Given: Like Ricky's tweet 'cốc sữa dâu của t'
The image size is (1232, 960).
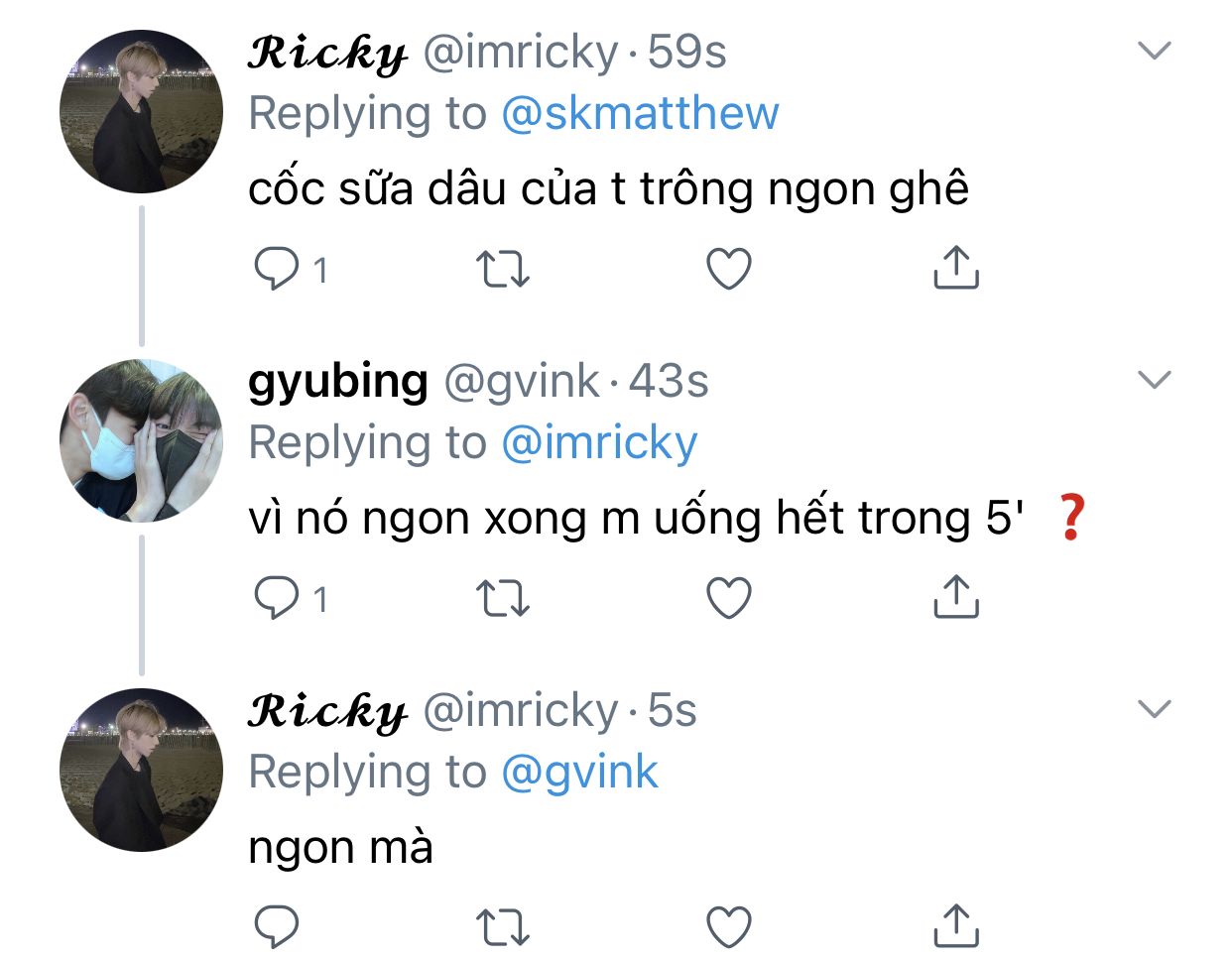Looking at the screenshot, I should (x=729, y=269).
